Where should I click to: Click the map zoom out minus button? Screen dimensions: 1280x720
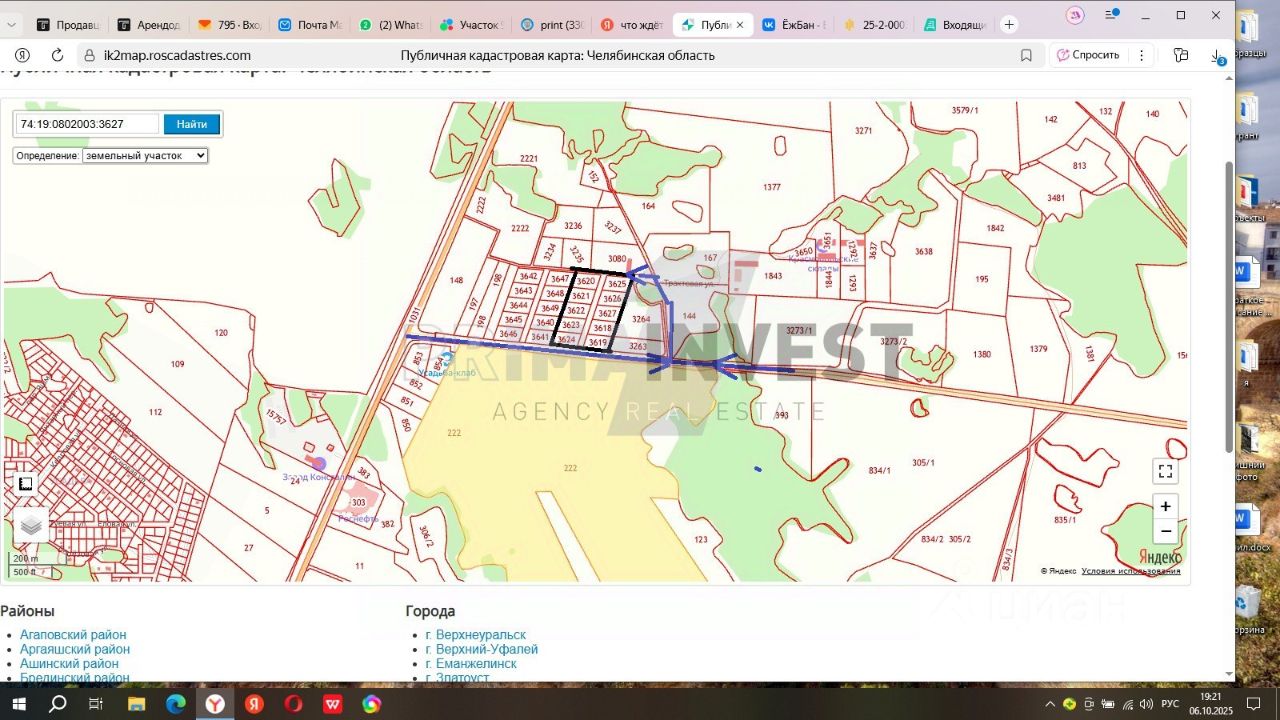tap(1165, 531)
